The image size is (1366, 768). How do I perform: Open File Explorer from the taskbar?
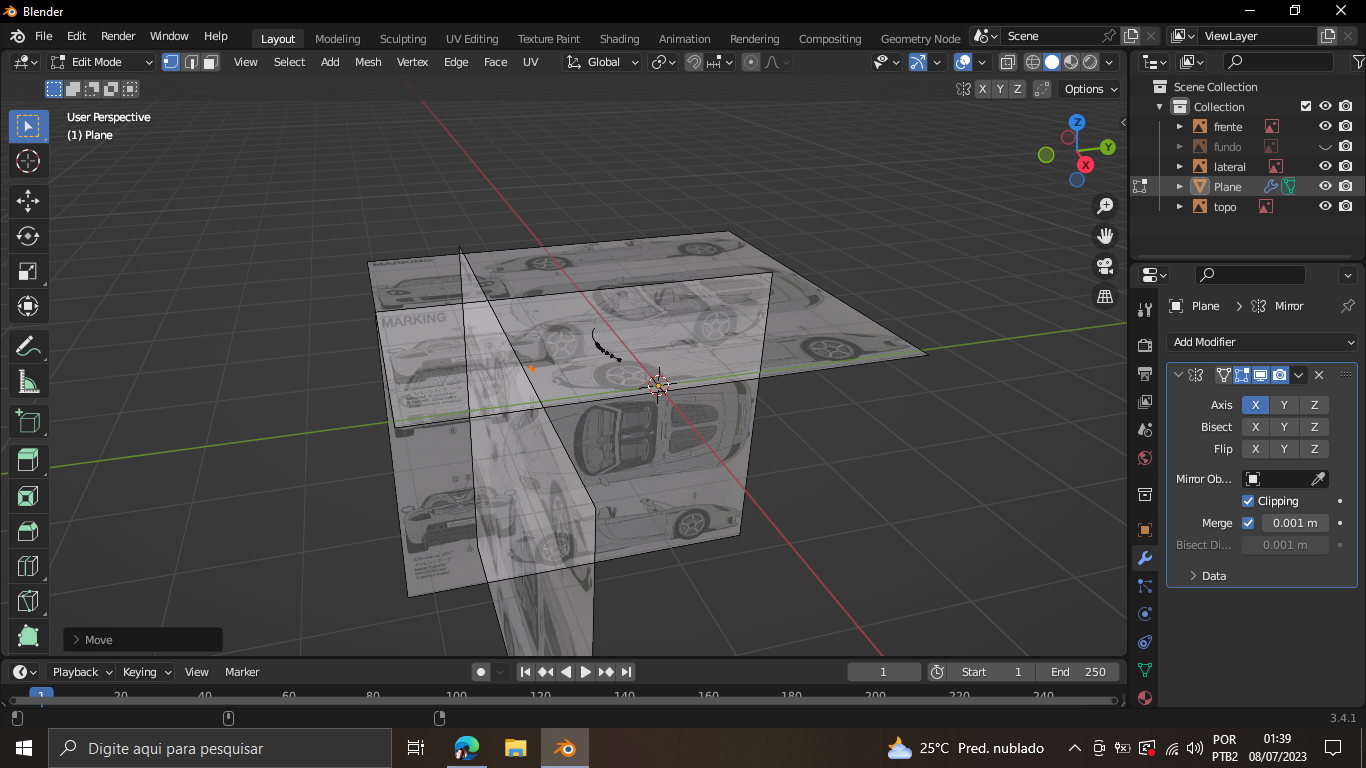click(515, 748)
